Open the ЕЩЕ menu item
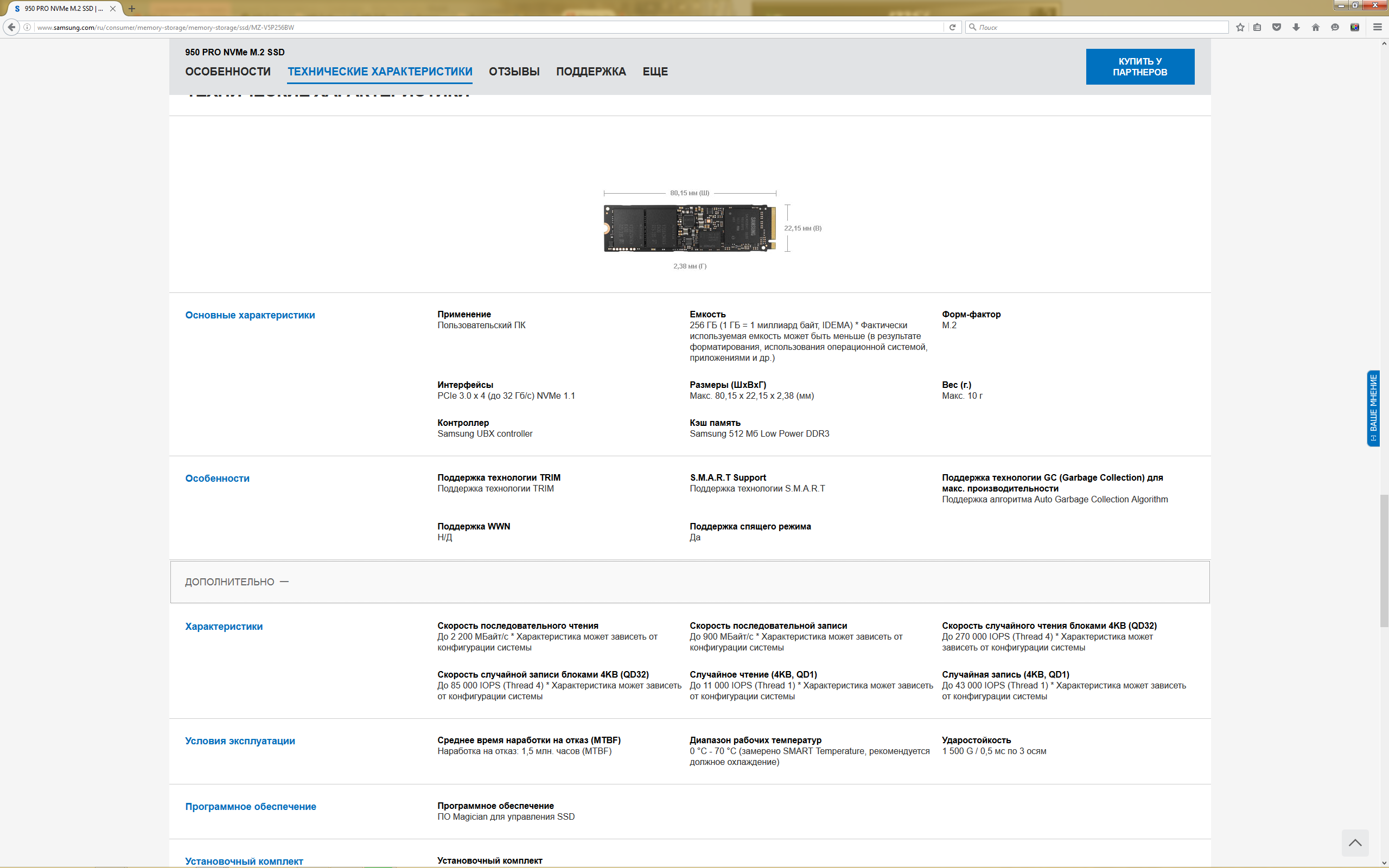The image size is (1389, 868). [x=655, y=72]
